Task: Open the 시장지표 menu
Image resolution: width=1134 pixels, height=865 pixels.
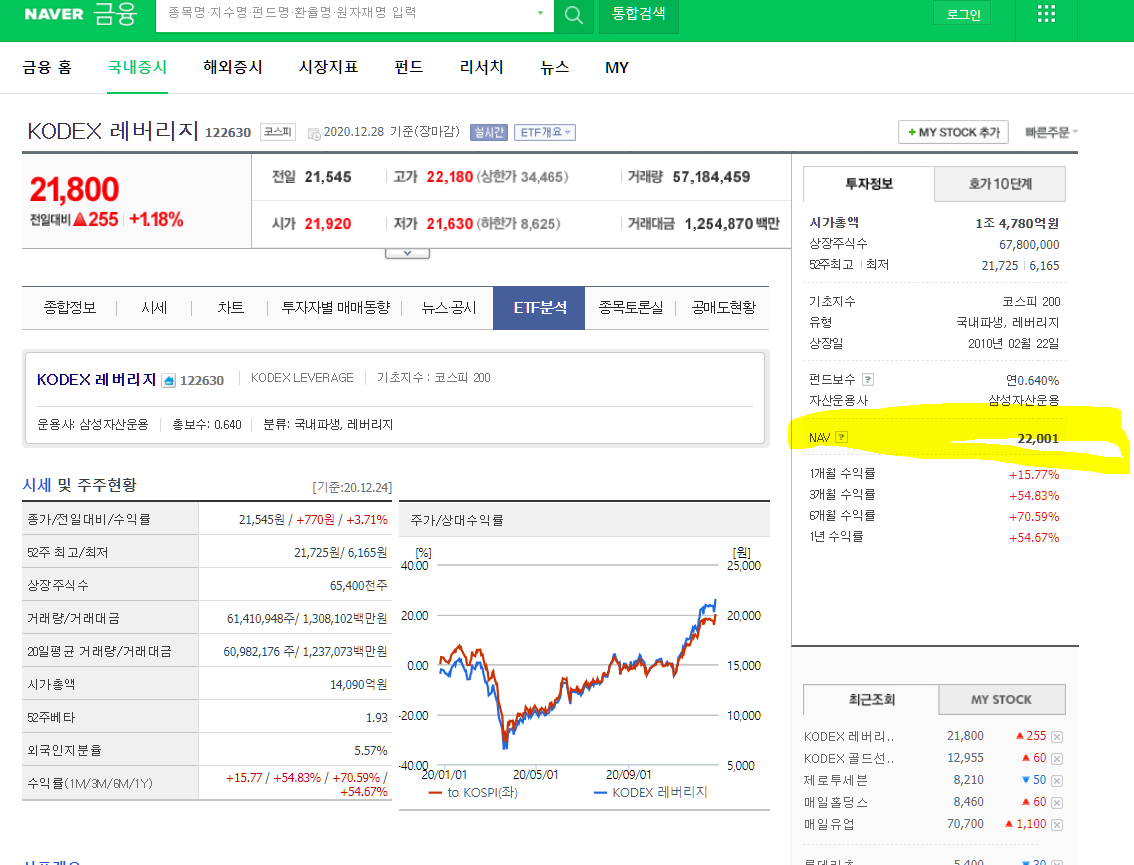Action: click(x=328, y=67)
